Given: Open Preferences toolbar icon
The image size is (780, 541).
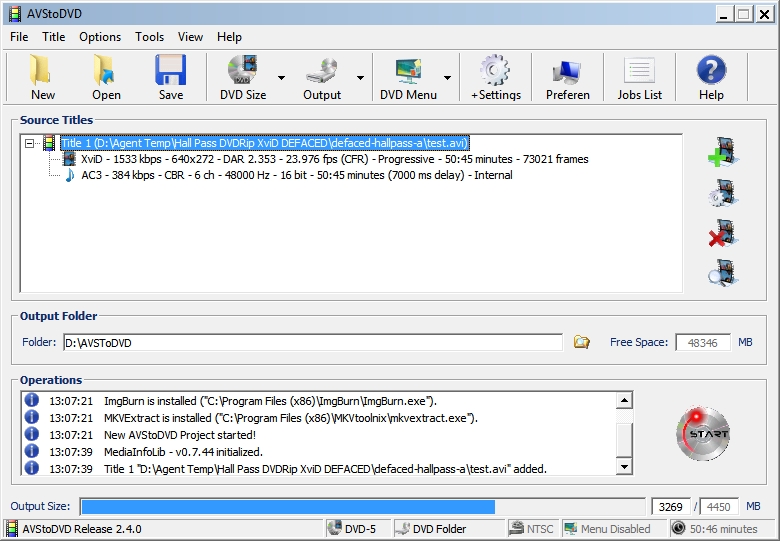Looking at the screenshot, I should pos(567,77).
